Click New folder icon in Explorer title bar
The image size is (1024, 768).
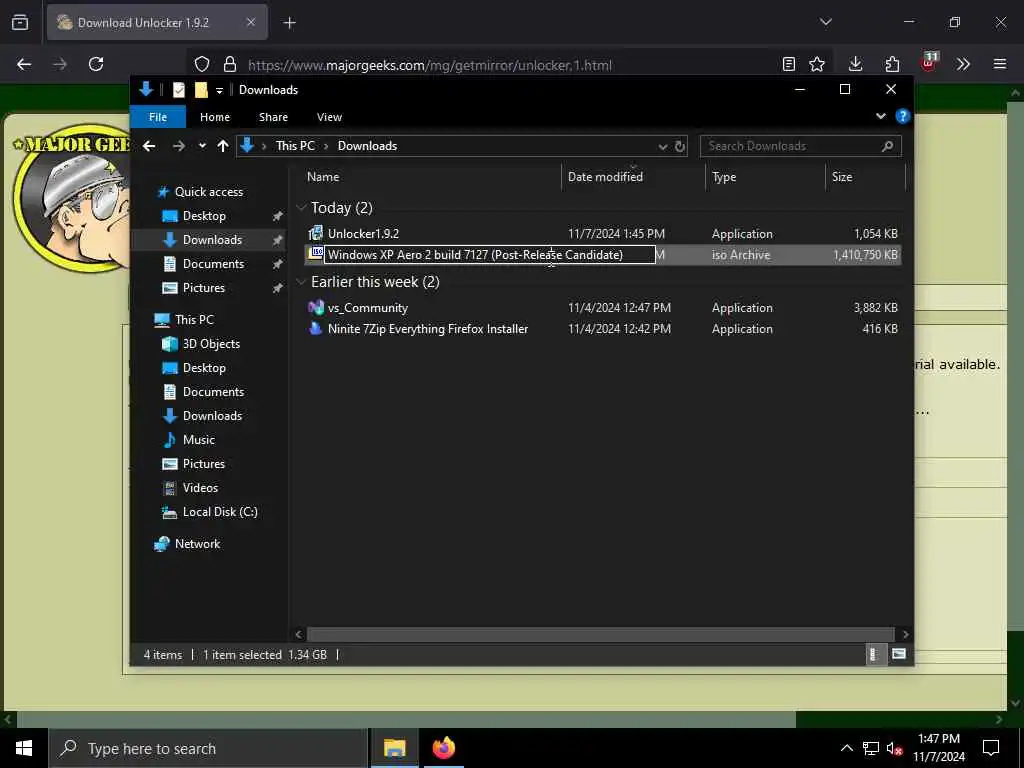(x=201, y=90)
